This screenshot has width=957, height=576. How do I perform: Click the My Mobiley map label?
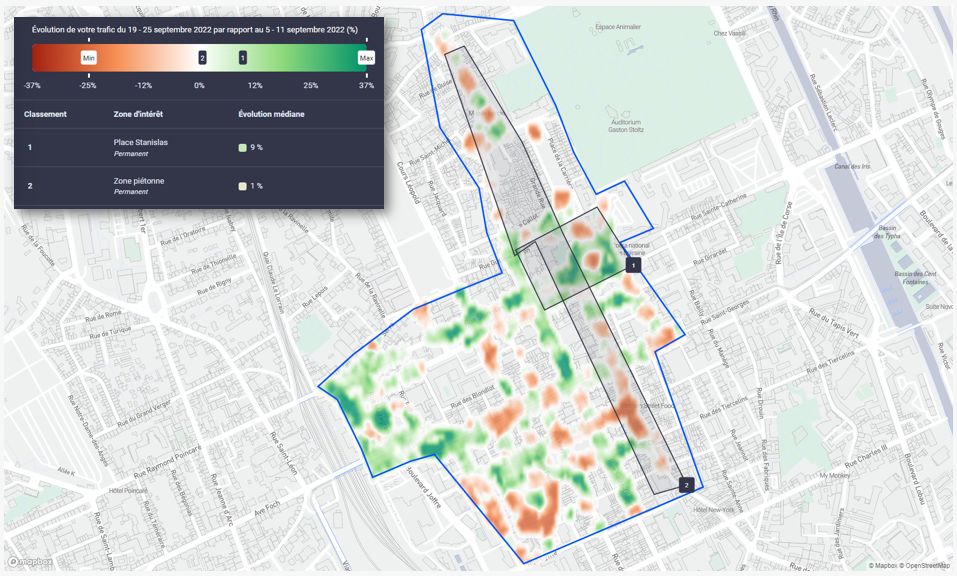[834, 475]
